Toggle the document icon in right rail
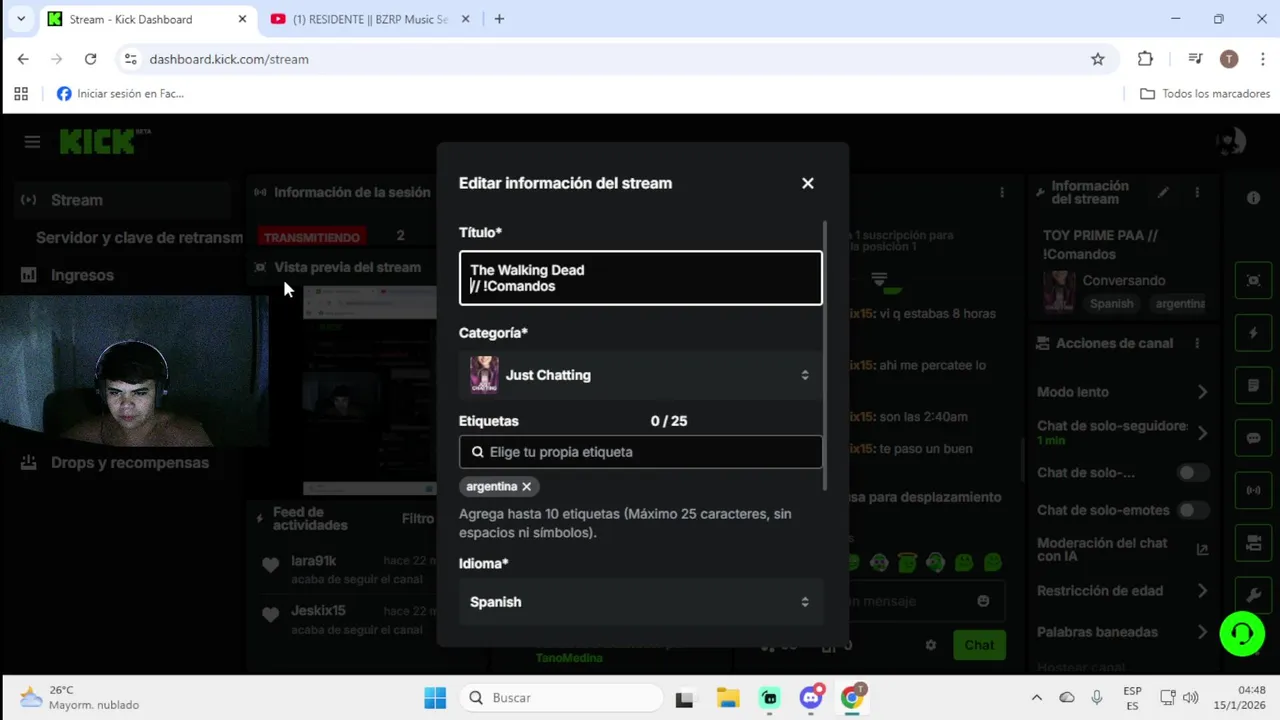 click(x=1254, y=386)
